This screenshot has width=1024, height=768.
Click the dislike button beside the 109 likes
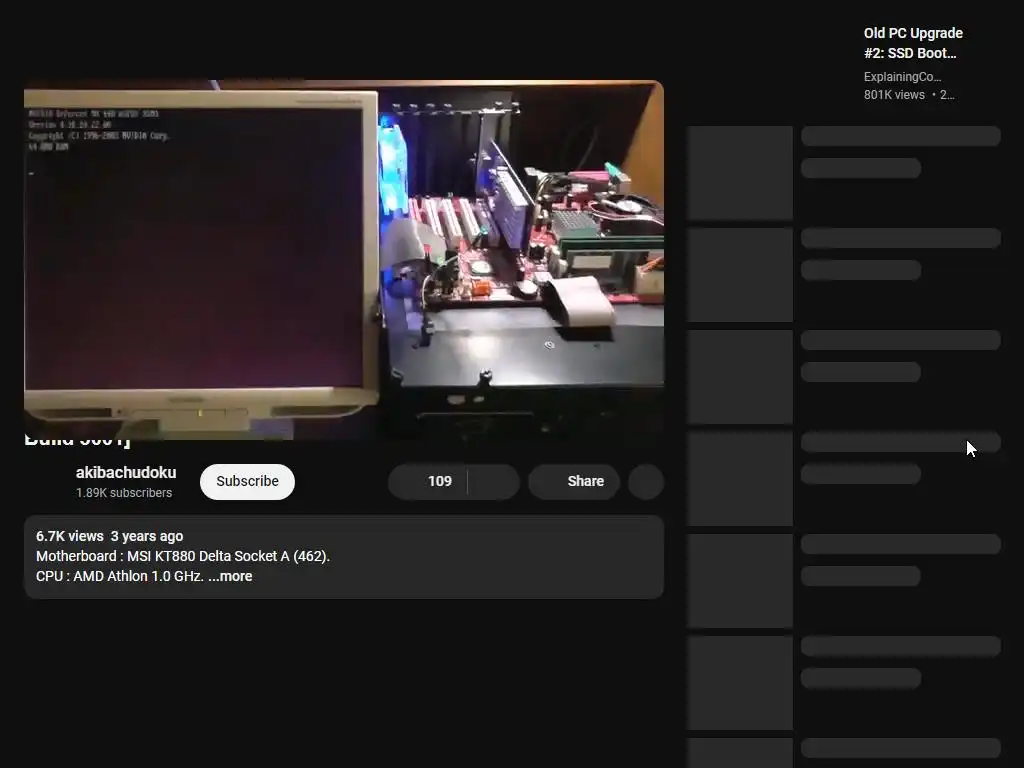tap(494, 481)
